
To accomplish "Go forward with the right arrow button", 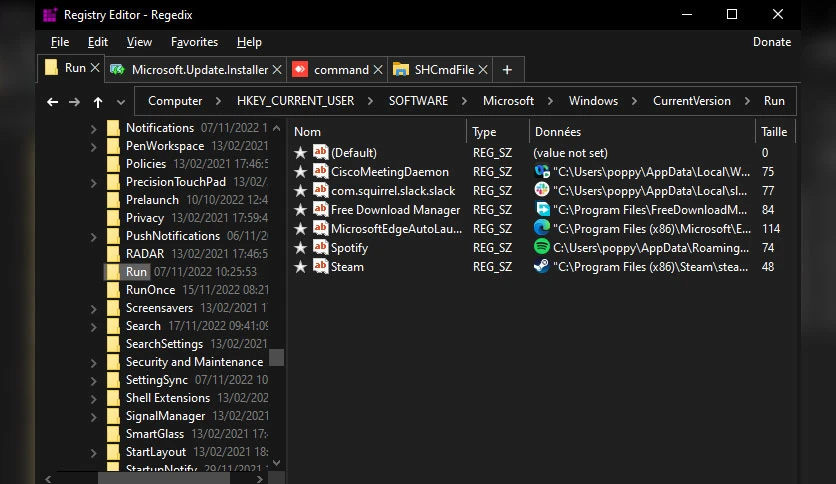I will tap(74, 102).
